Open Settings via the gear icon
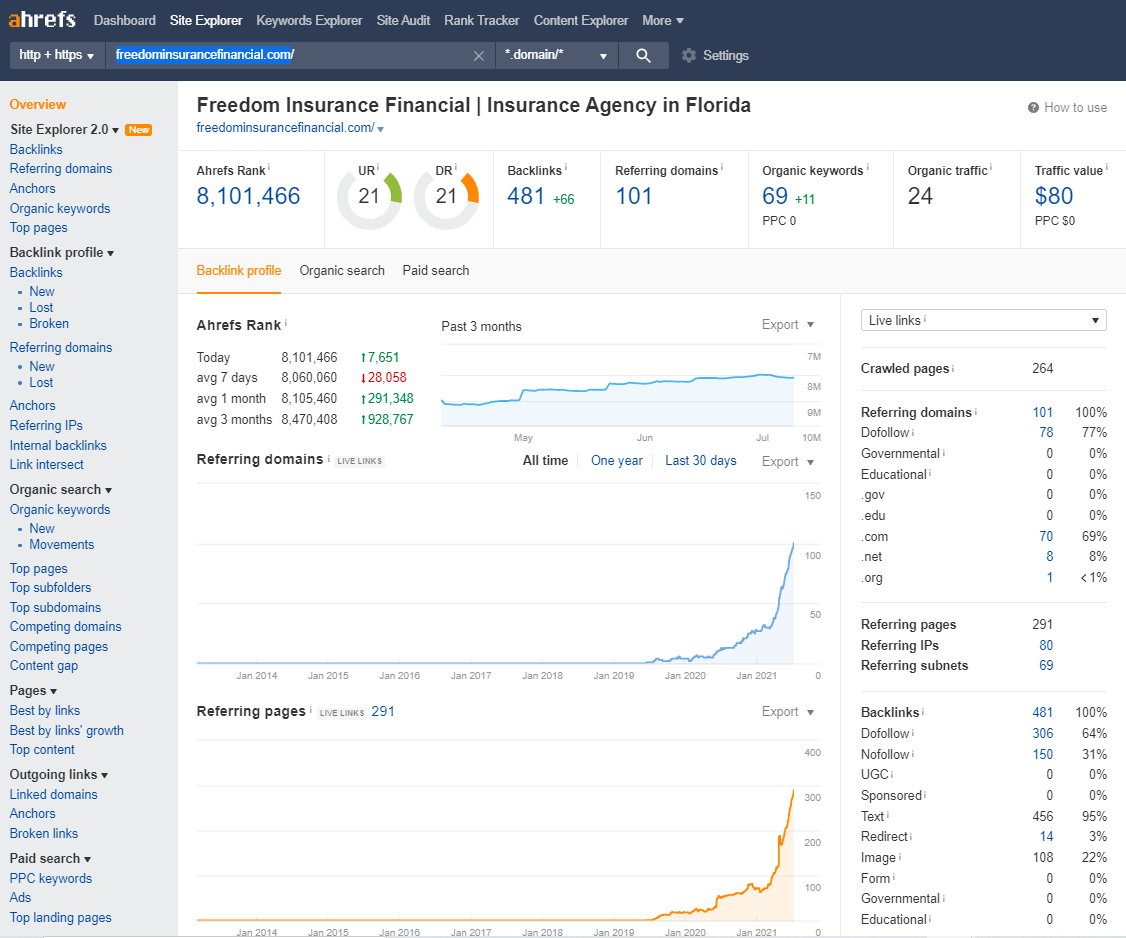 pos(689,55)
